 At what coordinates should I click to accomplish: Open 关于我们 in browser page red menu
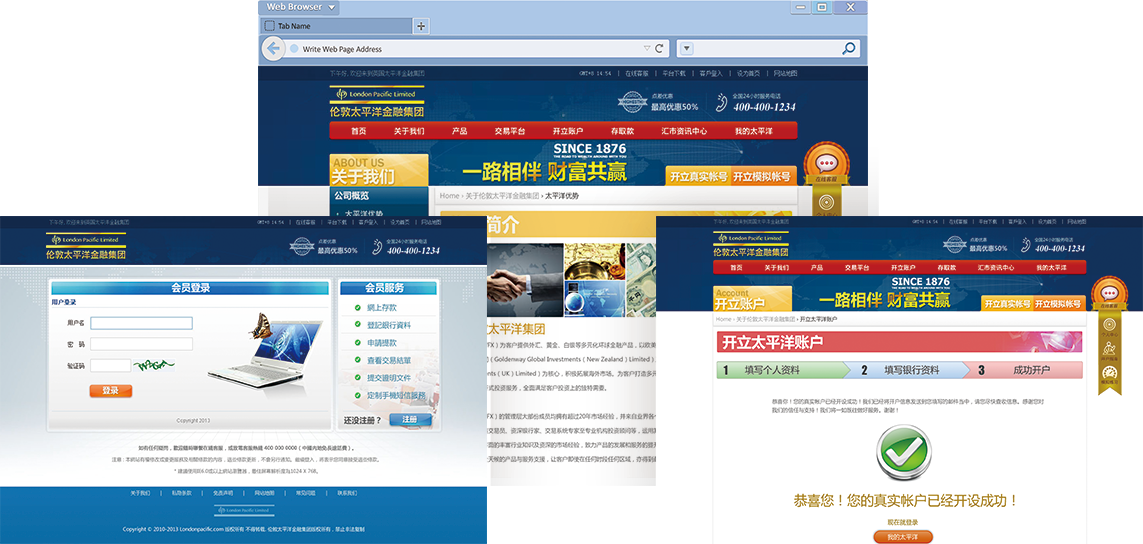point(409,131)
